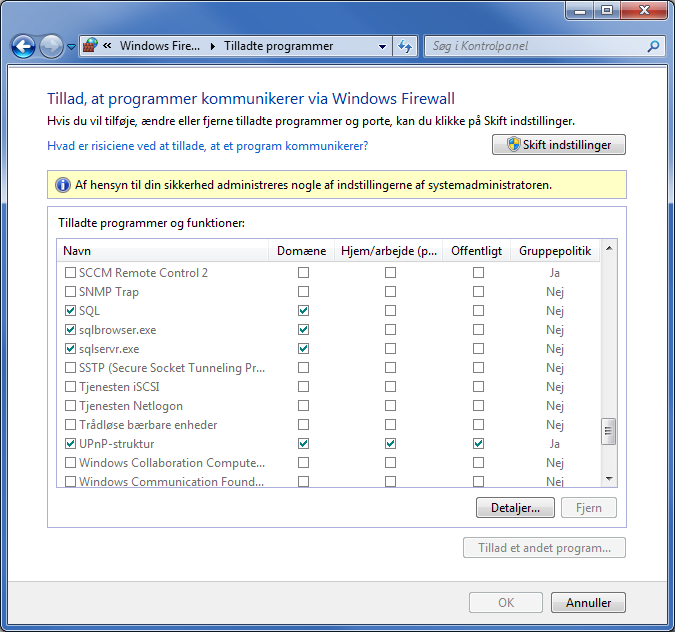675x632 pixels.
Task: Select the 'Trådløse bærbare enheder' row text
Action: (148, 424)
